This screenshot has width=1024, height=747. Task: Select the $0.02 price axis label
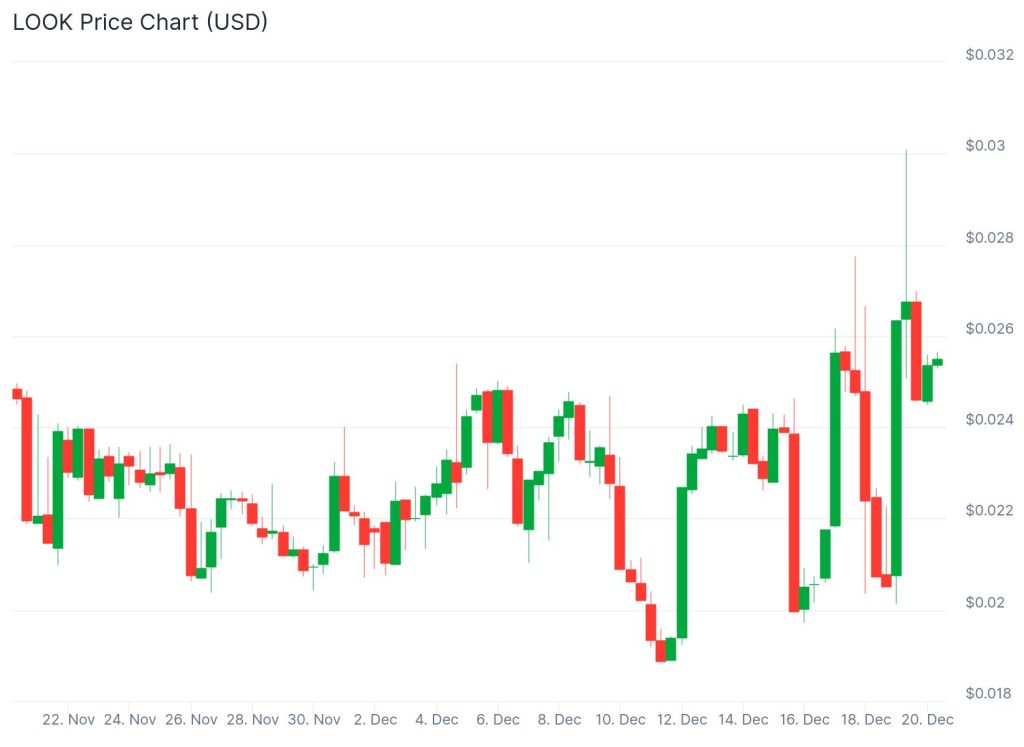pos(985,603)
